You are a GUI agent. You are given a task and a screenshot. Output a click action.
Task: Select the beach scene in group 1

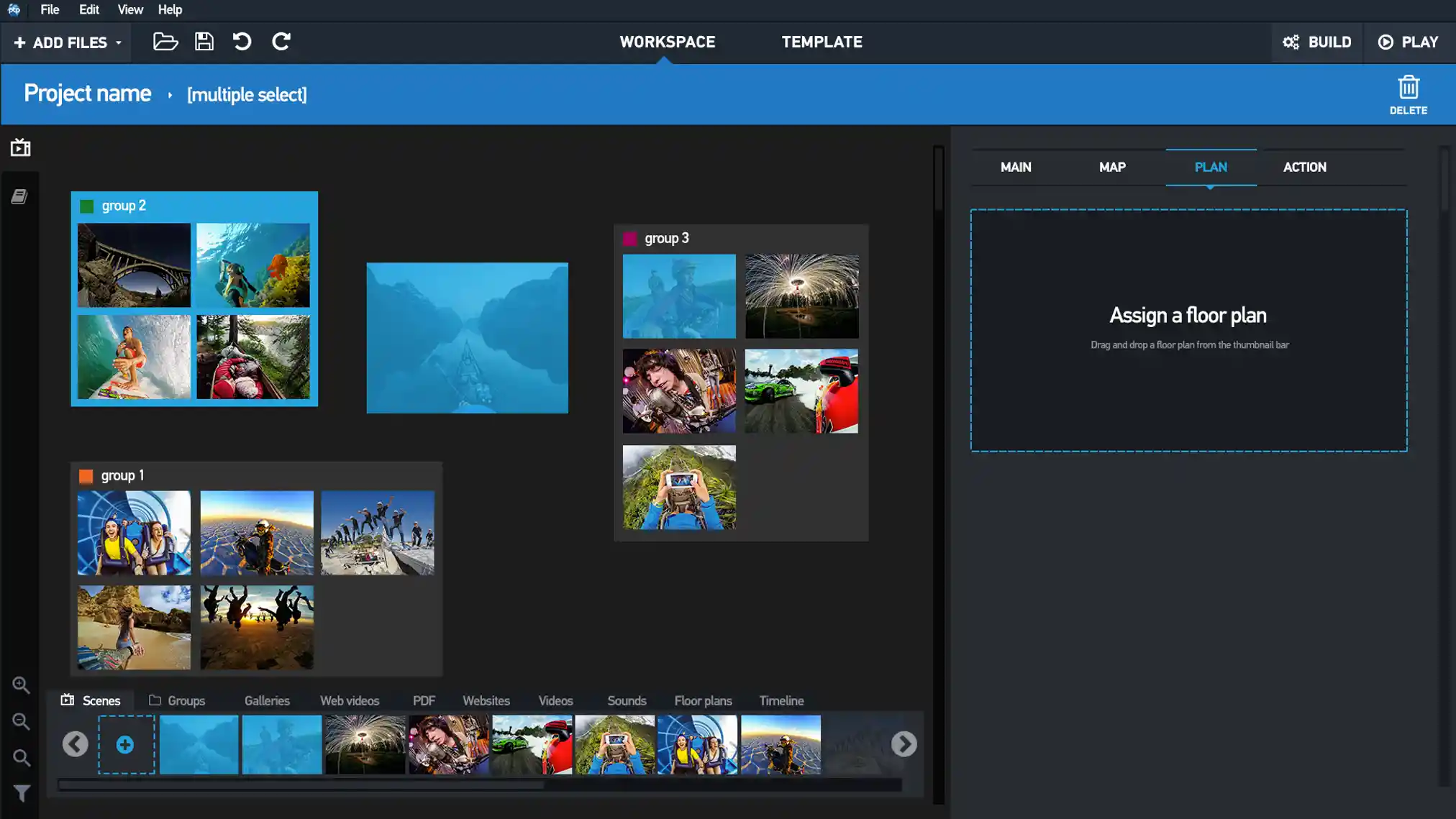[134, 627]
